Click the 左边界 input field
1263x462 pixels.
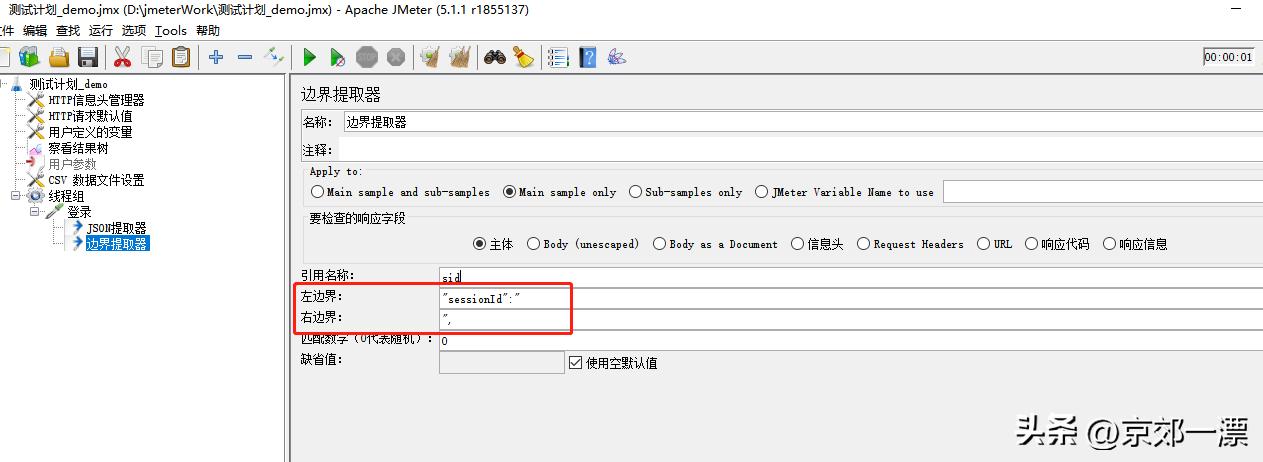point(851,298)
